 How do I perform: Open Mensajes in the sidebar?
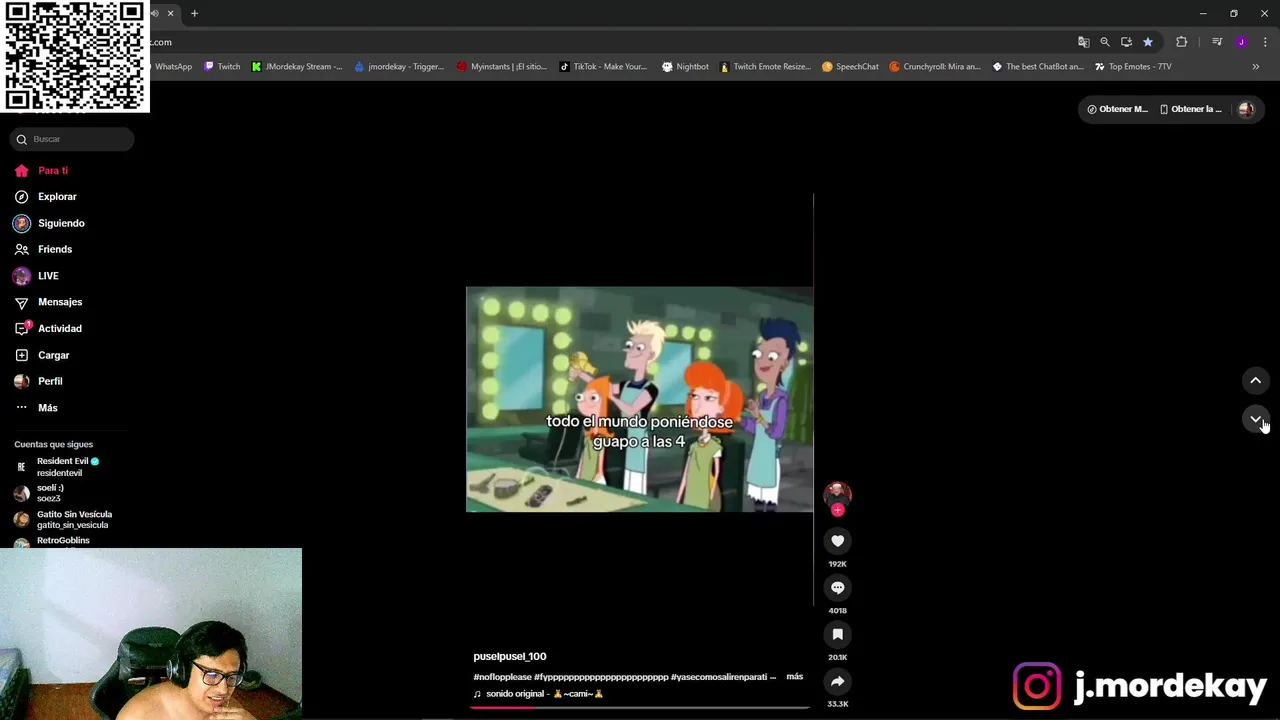tap(48, 302)
